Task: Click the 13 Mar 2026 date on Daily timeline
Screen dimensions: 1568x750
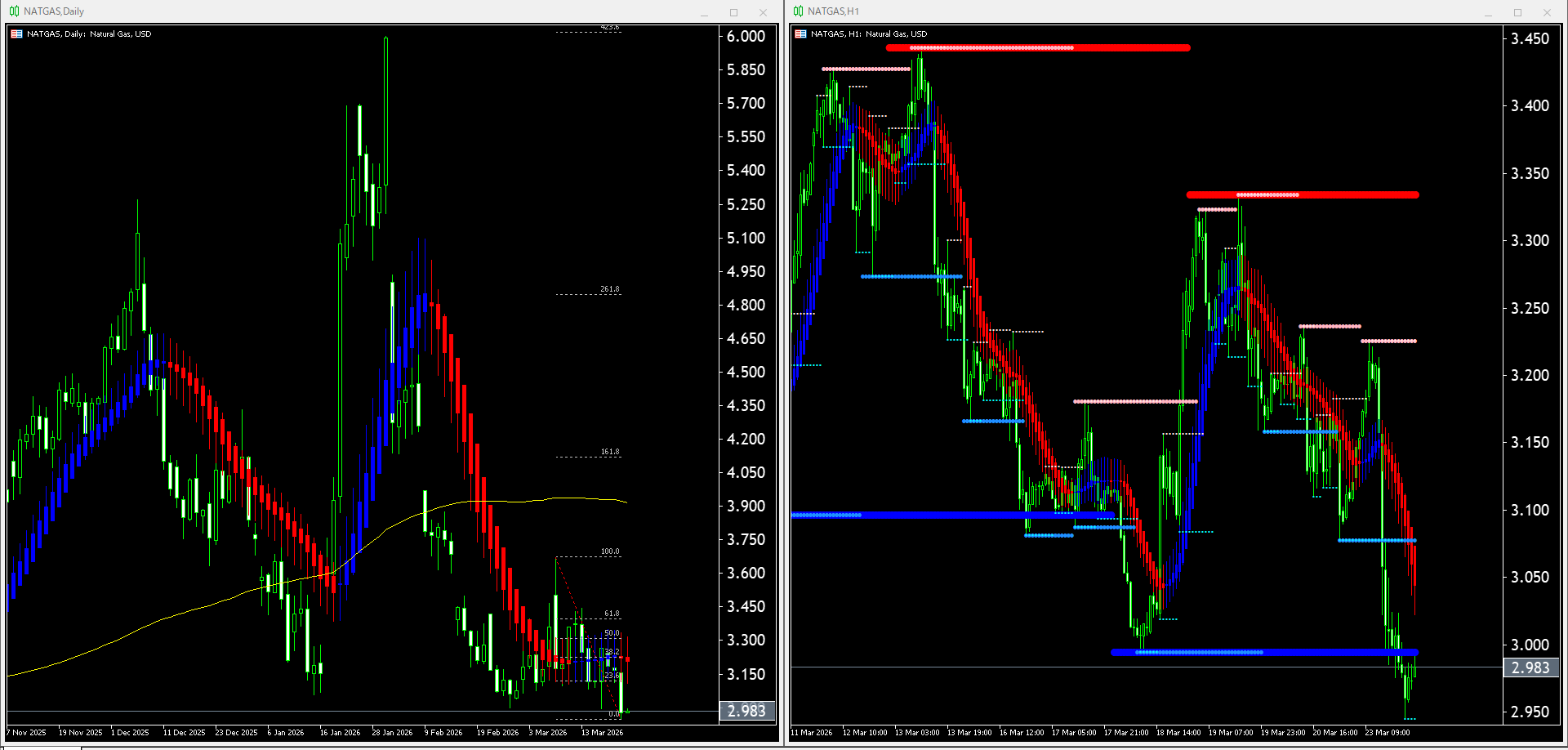Action: [603, 733]
